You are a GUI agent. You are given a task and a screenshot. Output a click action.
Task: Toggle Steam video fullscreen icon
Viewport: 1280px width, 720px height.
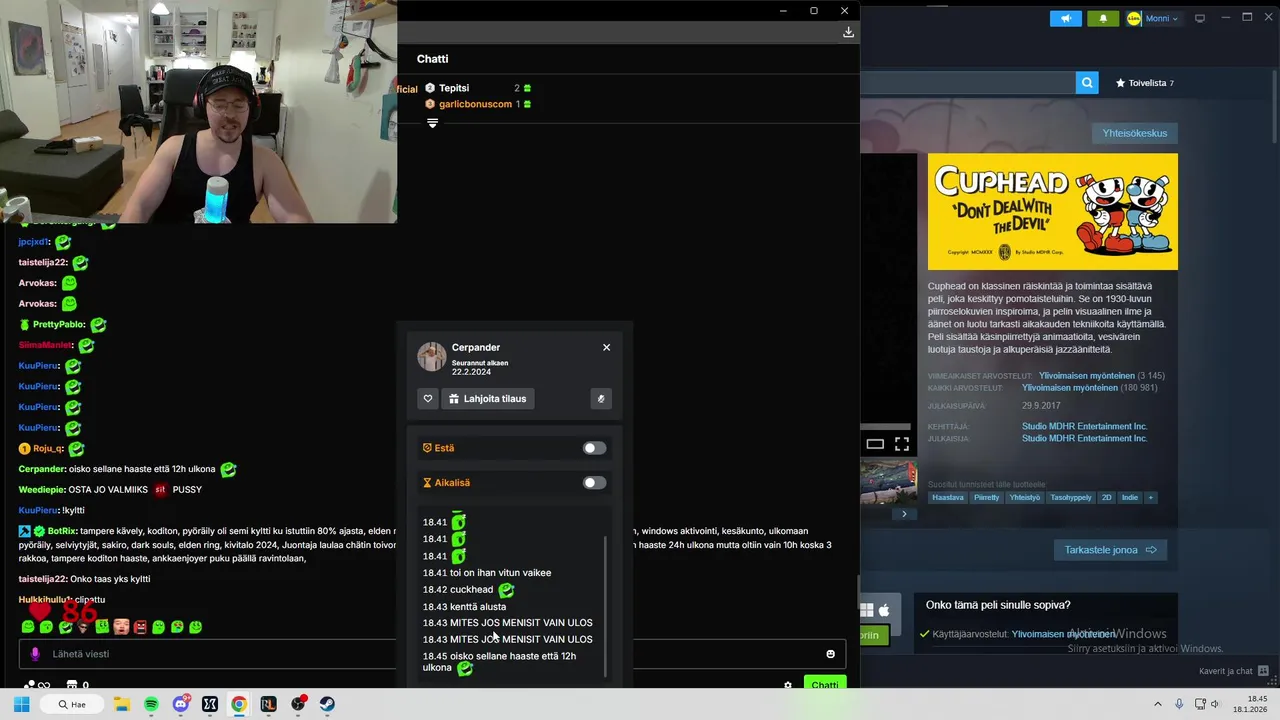[x=902, y=444]
